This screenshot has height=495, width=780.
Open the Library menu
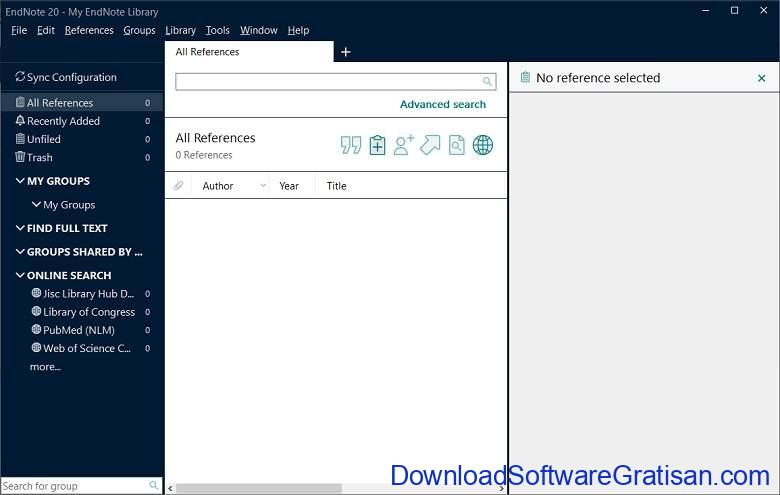(x=181, y=30)
